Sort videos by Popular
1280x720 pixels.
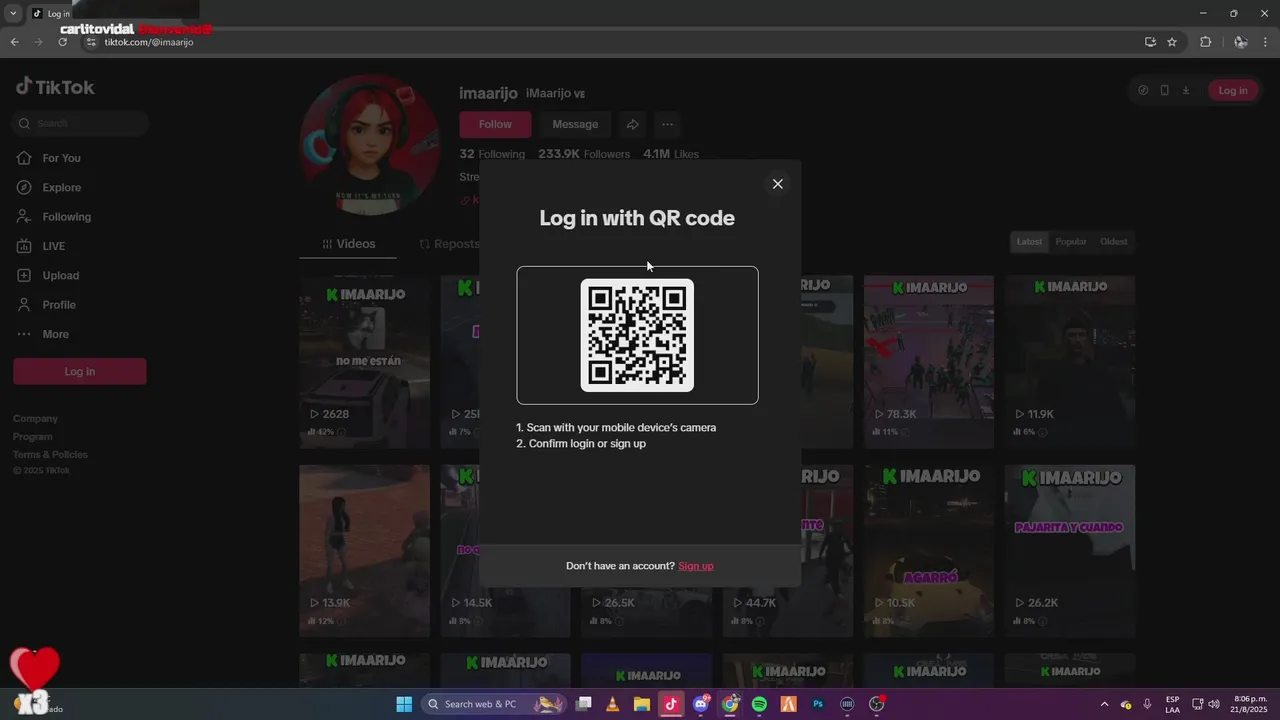click(x=1071, y=242)
